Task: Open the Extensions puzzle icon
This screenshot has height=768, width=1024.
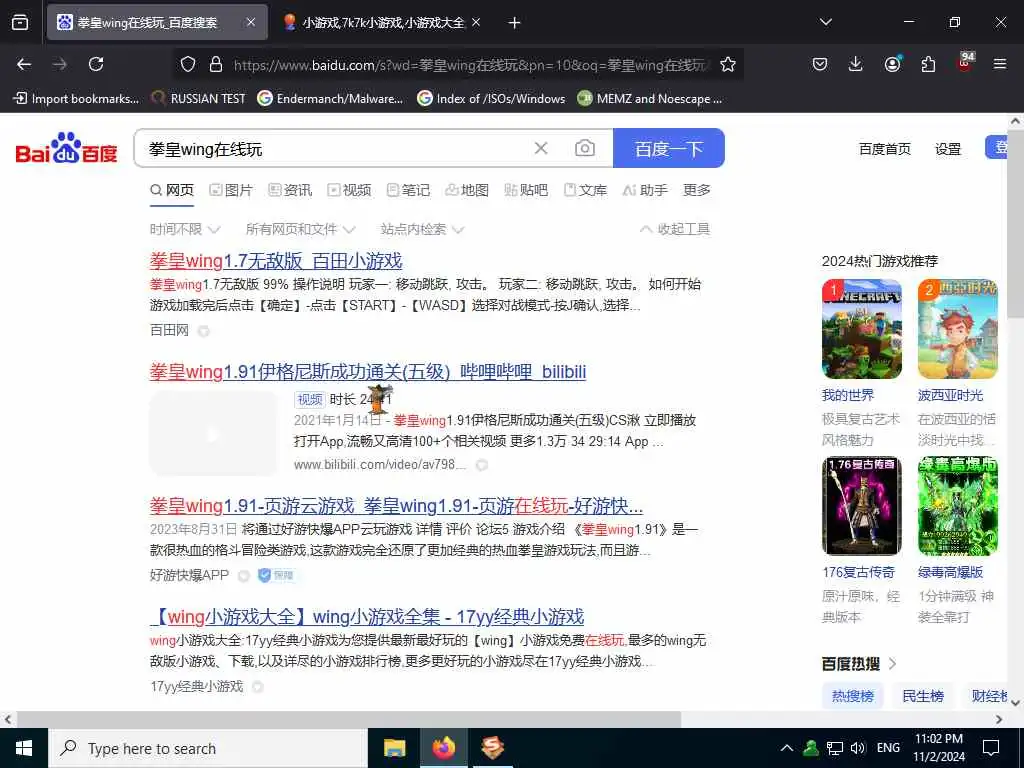Action: (928, 64)
